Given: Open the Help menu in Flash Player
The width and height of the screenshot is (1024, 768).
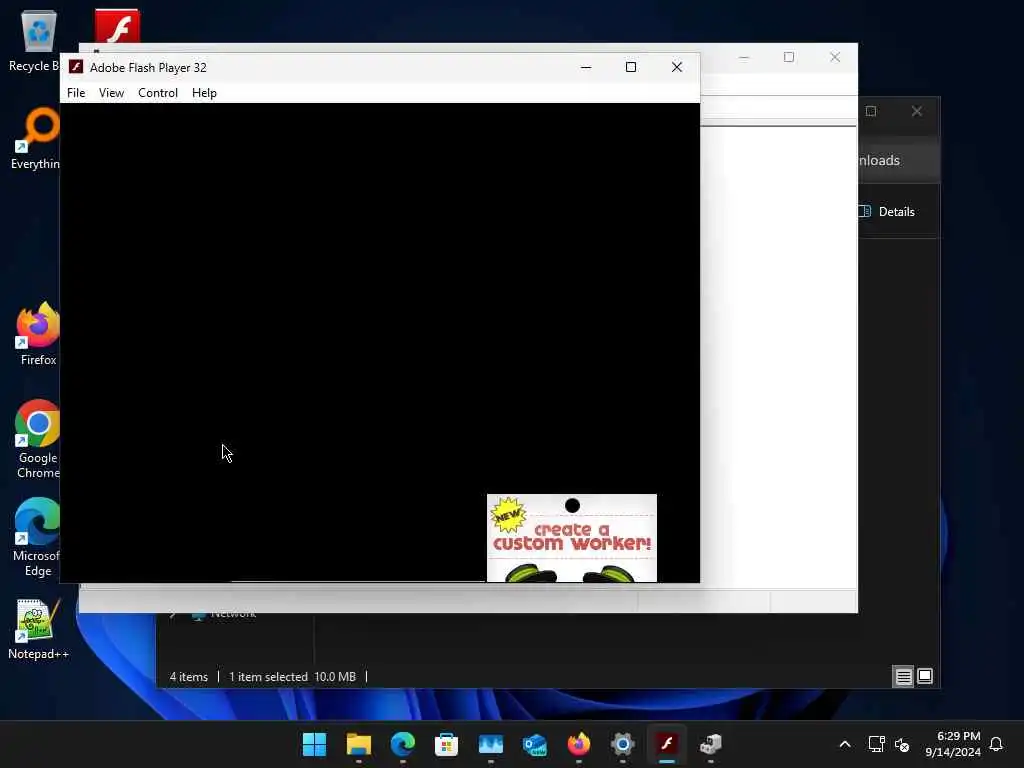Looking at the screenshot, I should 204,93.
